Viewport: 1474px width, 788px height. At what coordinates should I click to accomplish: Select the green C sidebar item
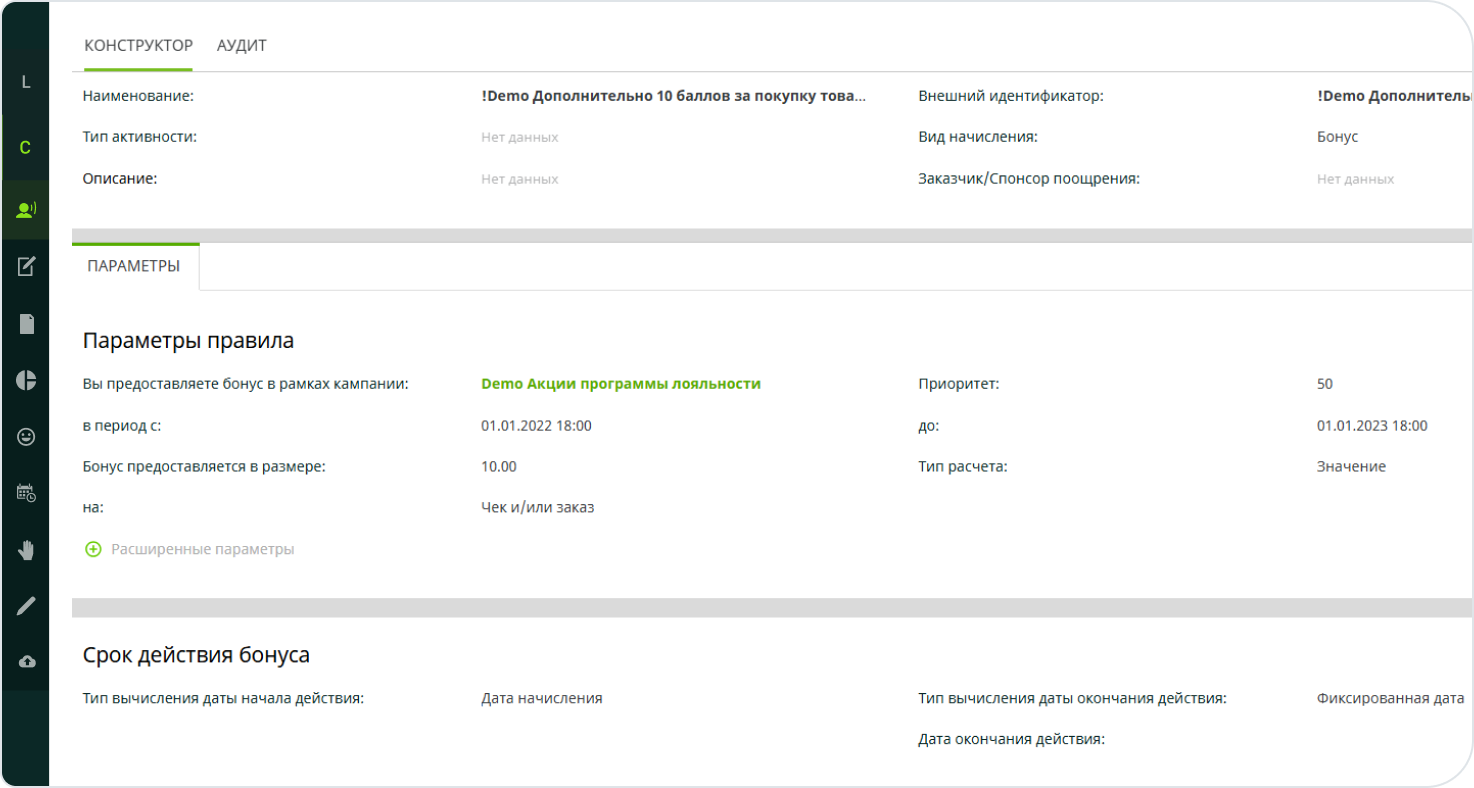click(x=26, y=148)
